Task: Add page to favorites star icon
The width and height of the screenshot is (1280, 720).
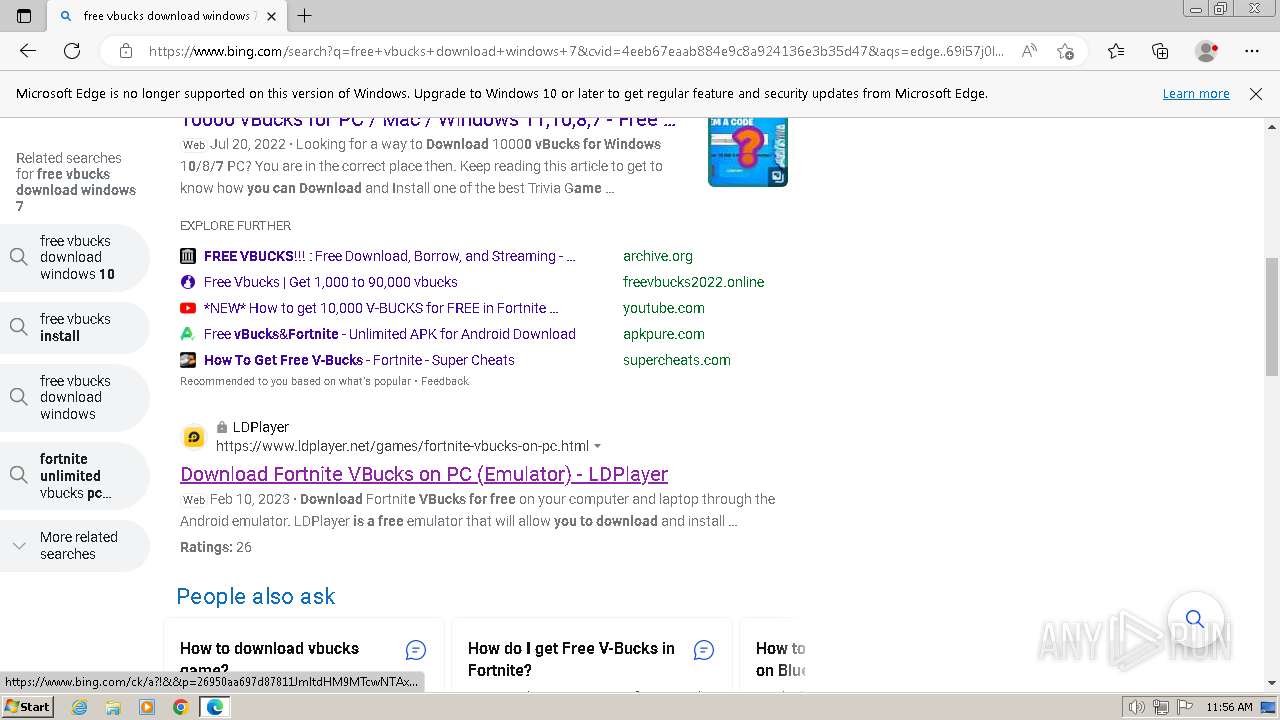Action: click(1065, 51)
